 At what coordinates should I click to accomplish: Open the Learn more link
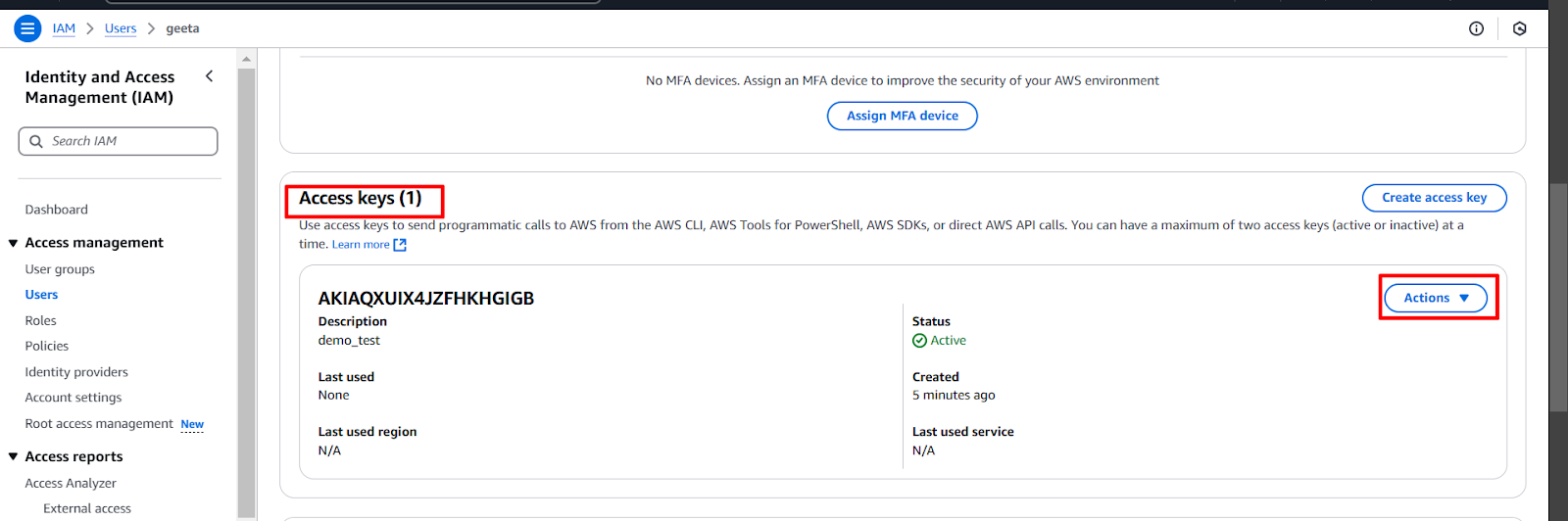coord(361,245)
